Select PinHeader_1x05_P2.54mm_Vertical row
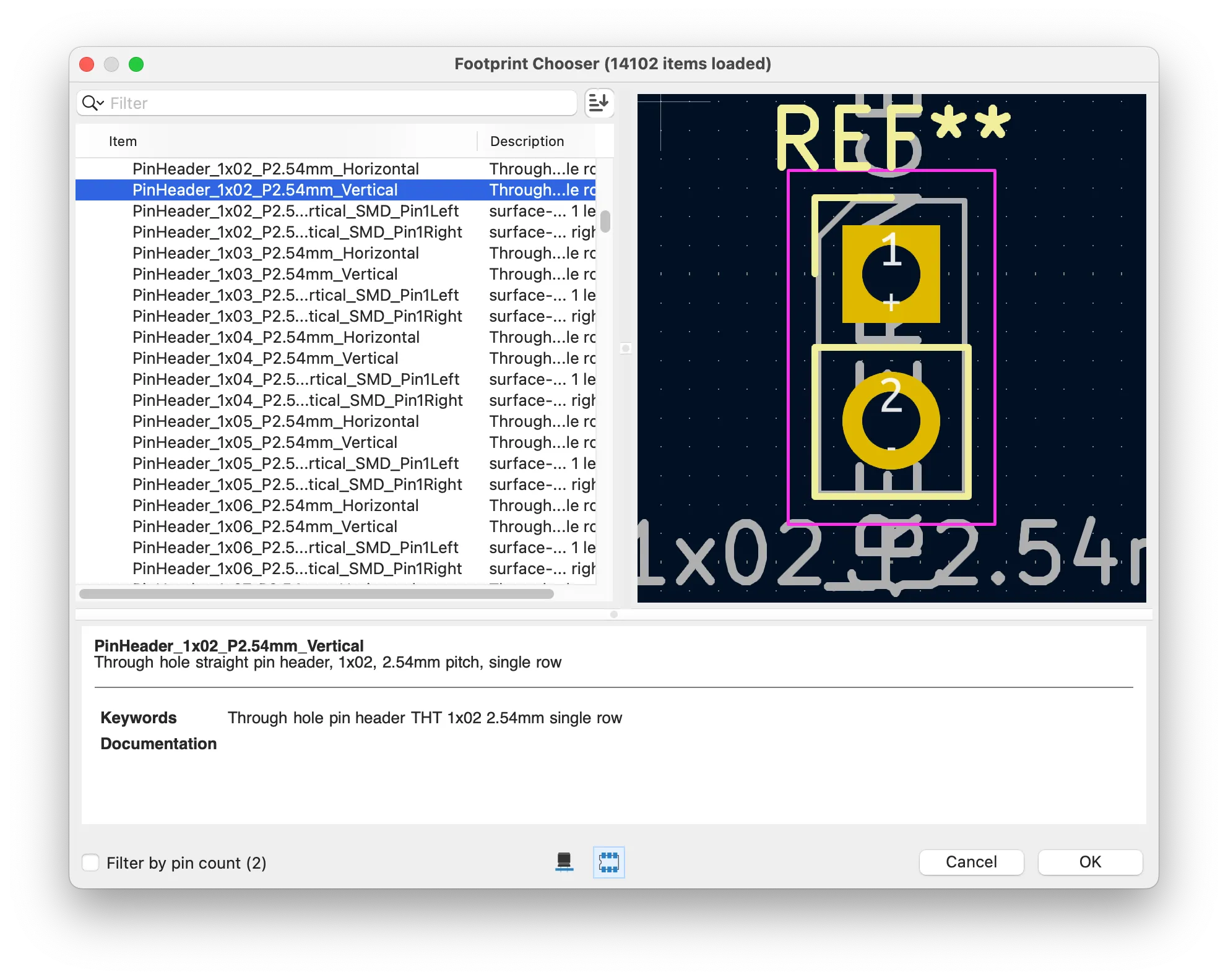 click(335, 442)
